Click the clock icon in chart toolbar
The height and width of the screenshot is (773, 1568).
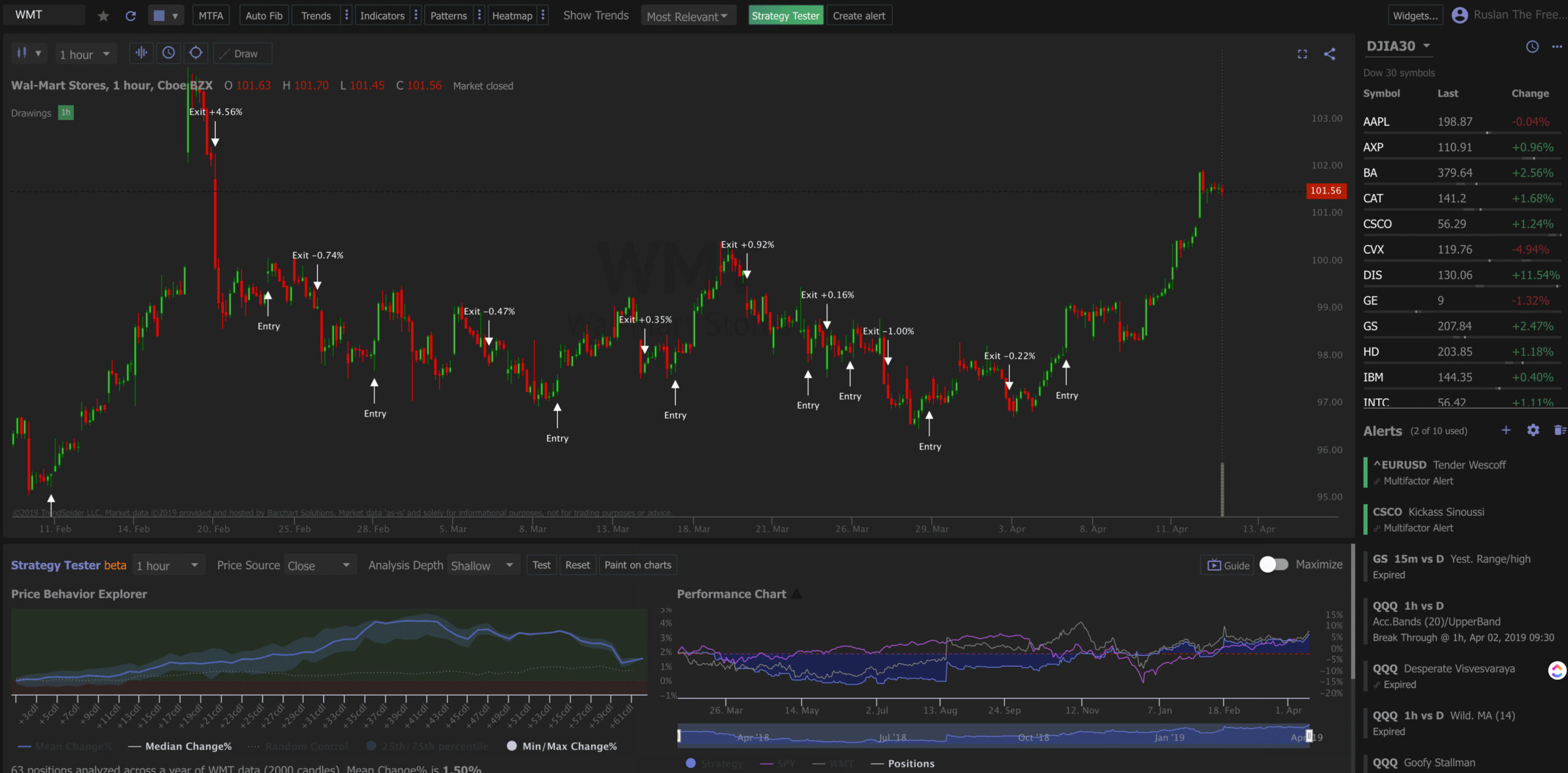coord(169,53)
